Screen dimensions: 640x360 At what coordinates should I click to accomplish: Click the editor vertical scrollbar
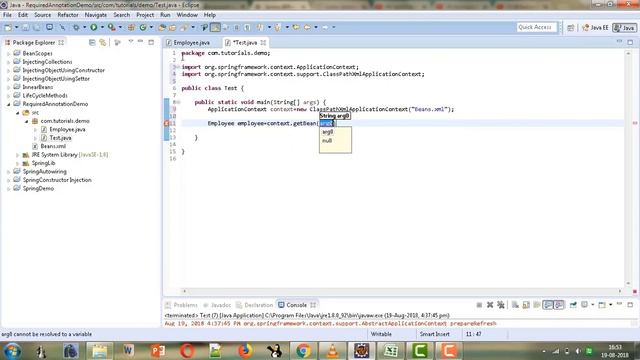[x=628, y=168]
